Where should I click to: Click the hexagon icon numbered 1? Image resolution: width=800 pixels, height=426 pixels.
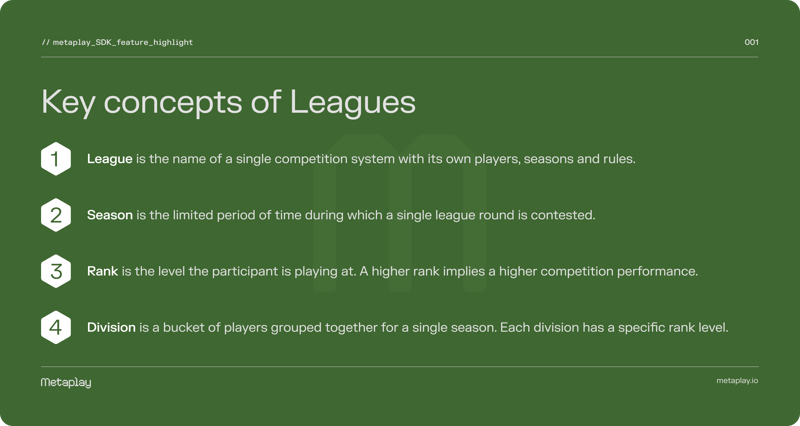[56, 159]
